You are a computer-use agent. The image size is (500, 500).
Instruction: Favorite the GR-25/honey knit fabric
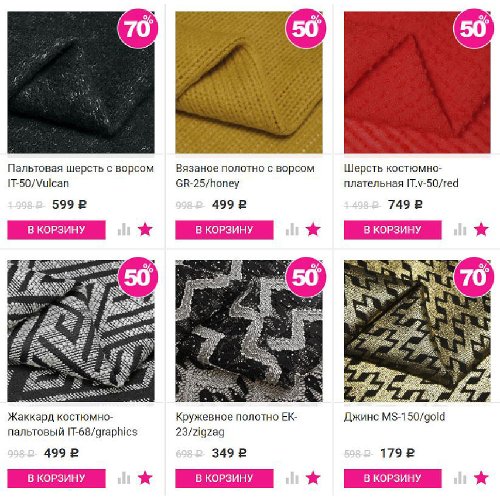click(x=313, y=230)
